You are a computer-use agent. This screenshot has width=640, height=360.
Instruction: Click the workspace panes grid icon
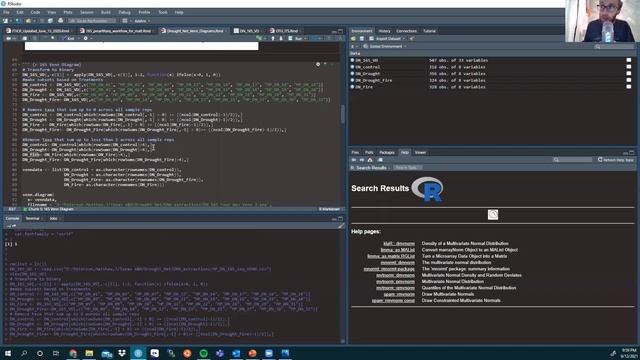[x=125, y=21]
